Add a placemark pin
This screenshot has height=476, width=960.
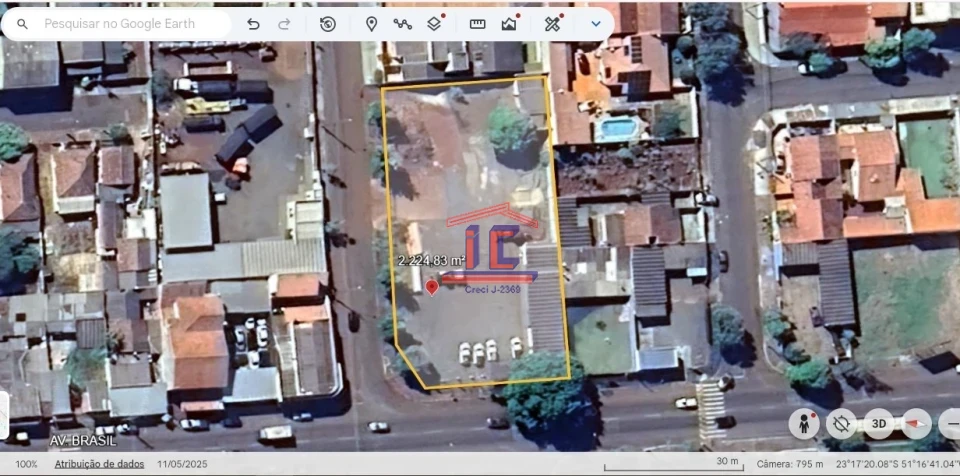tap(371, 23)
